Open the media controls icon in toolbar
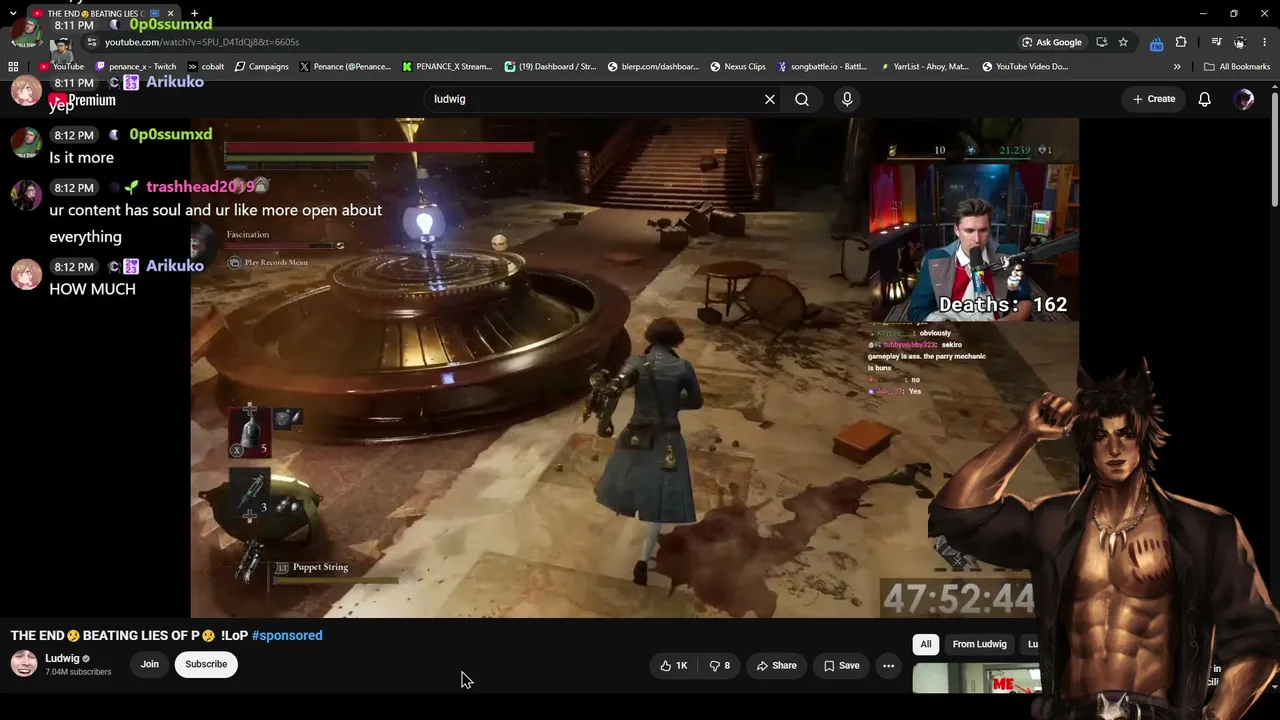The height and width of the screenshot is (720, 1280). point(1216,42)
